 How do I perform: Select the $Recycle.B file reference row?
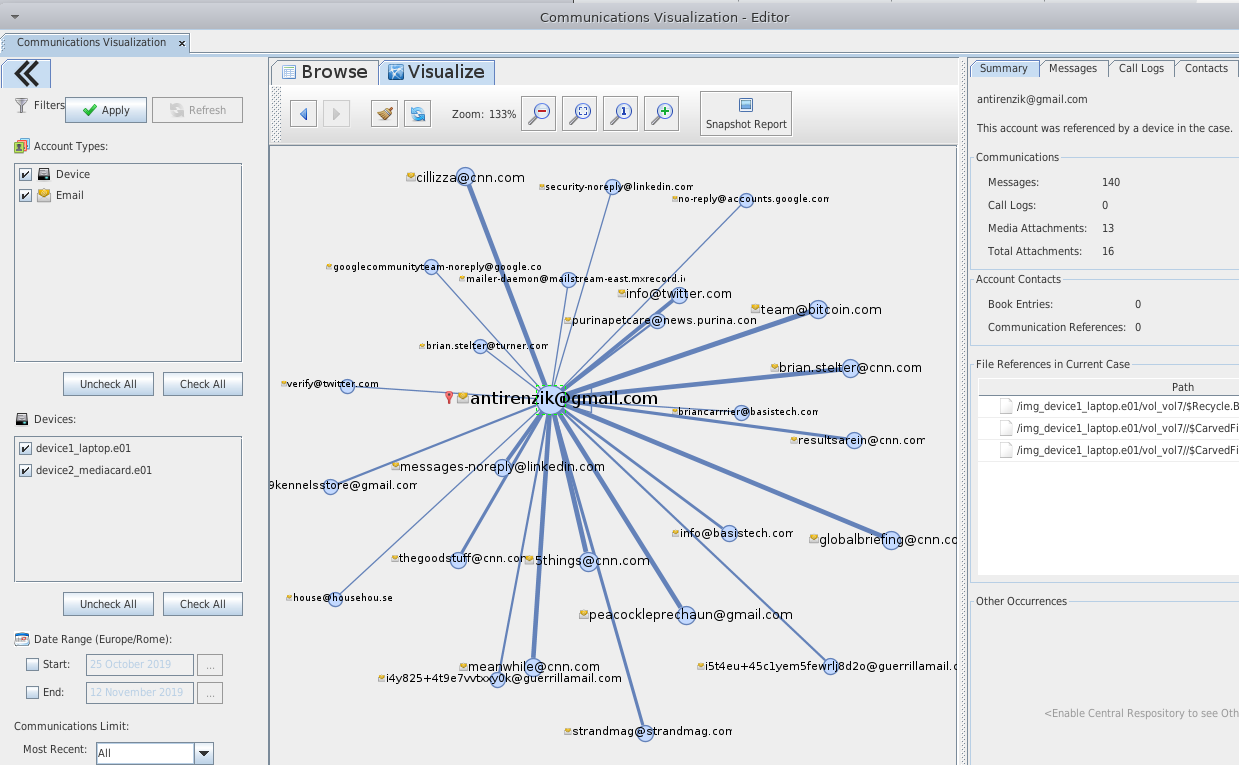[x=1108, y=407]
